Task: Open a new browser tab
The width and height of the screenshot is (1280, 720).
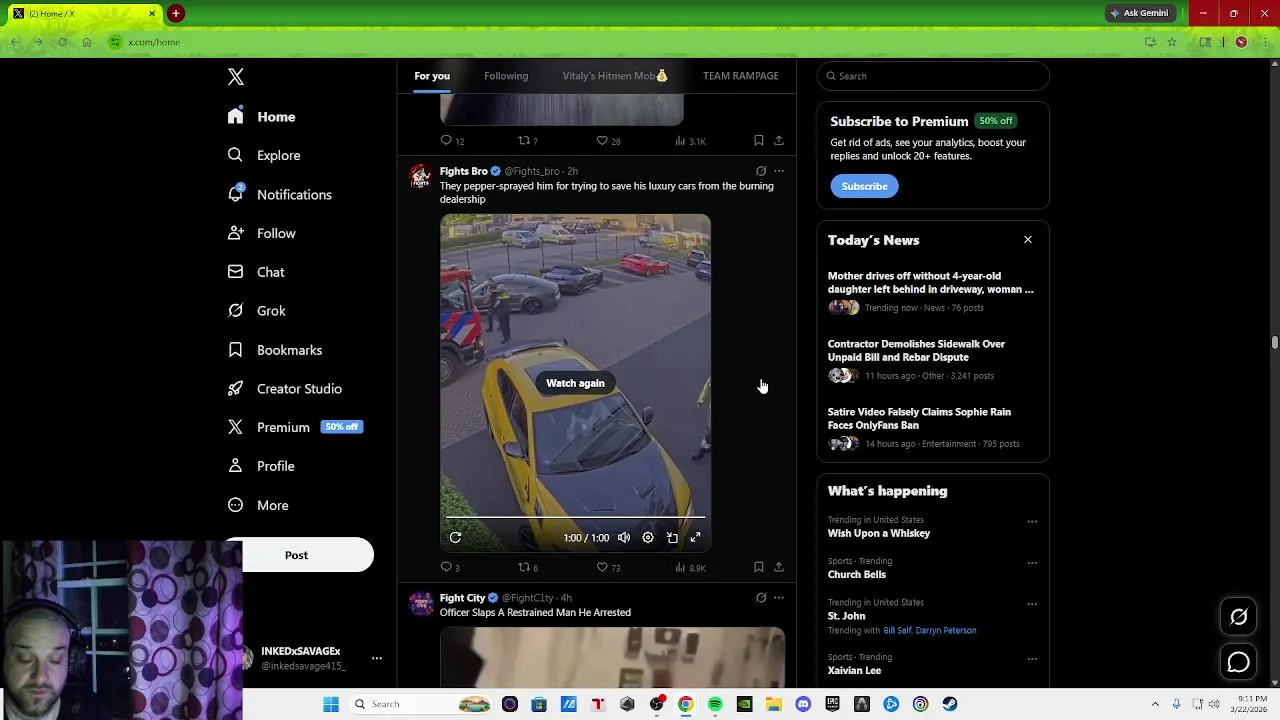Action: click(176, 13)
